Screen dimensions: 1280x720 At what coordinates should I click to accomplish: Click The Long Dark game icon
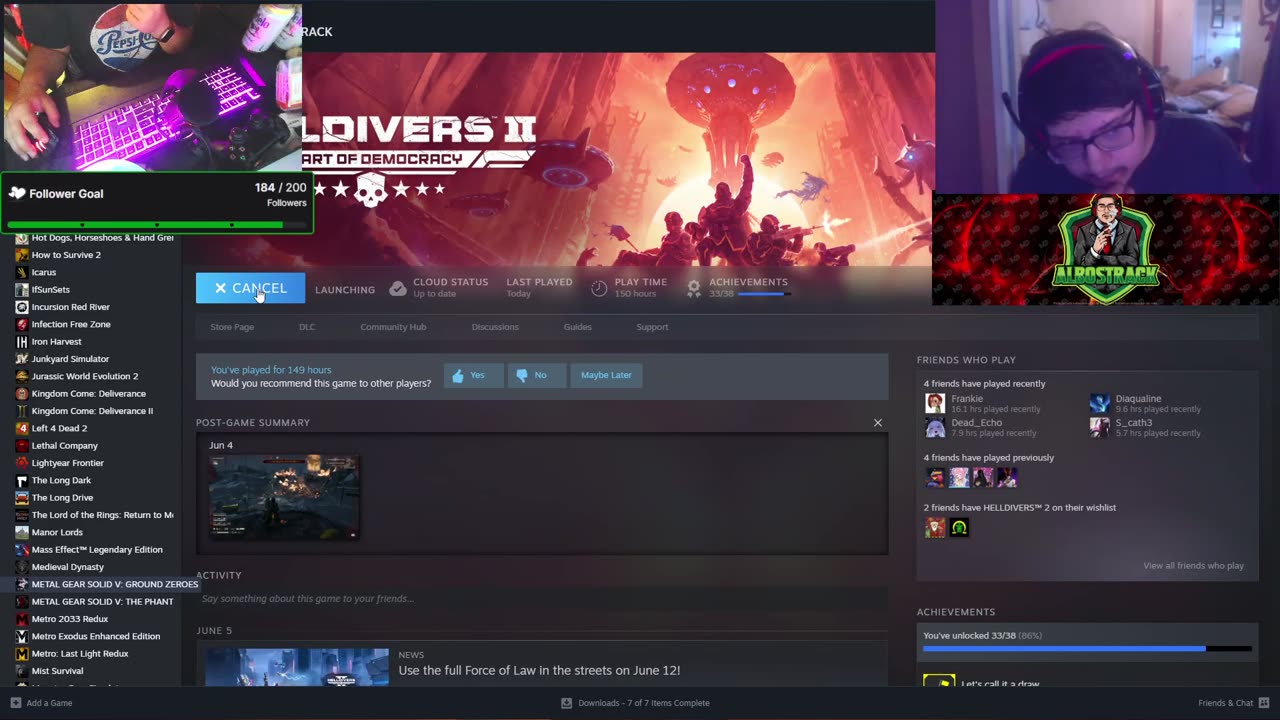click(22, 480)
